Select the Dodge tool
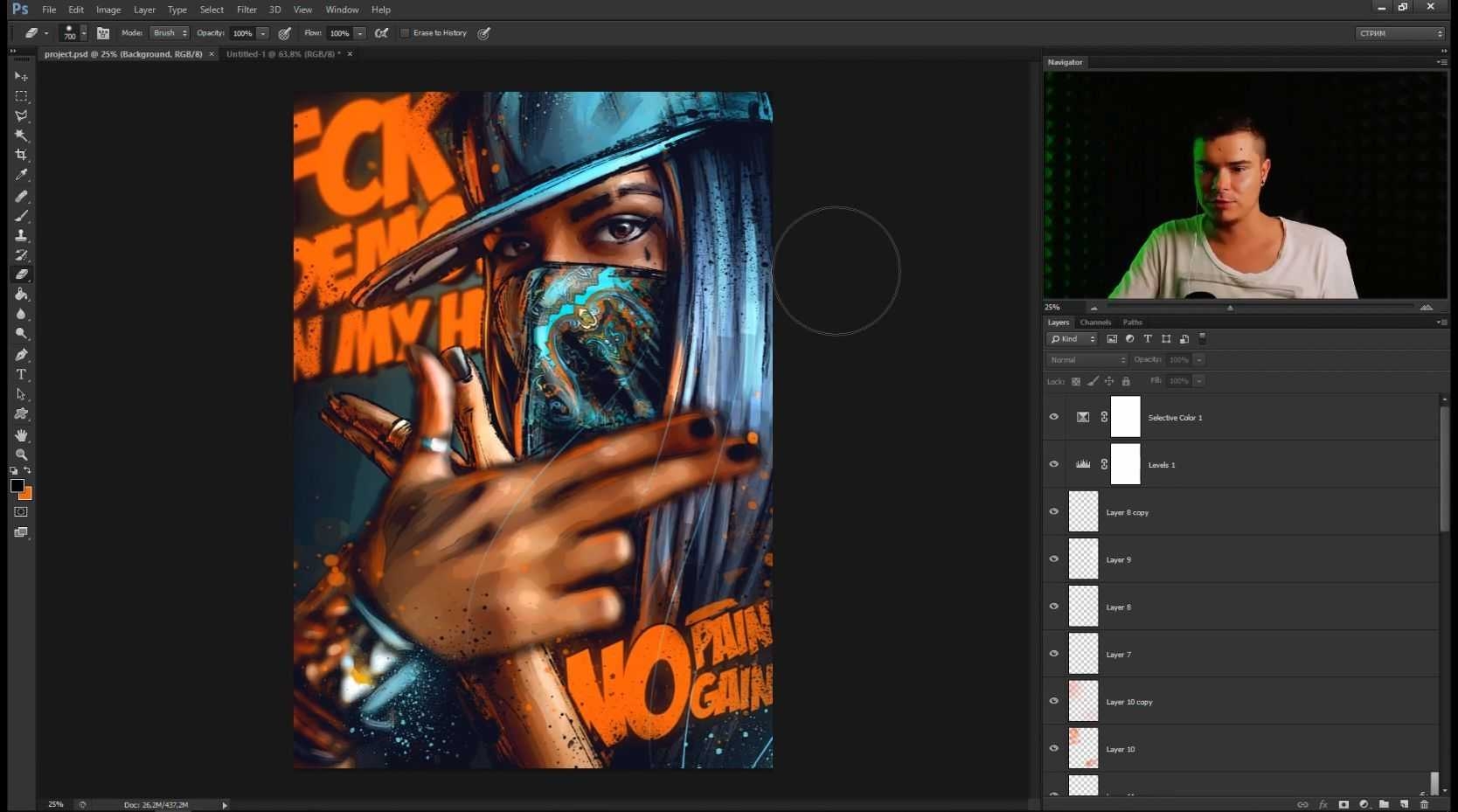The height and width of the screenshot is (812, 1458). coord(21,334)
